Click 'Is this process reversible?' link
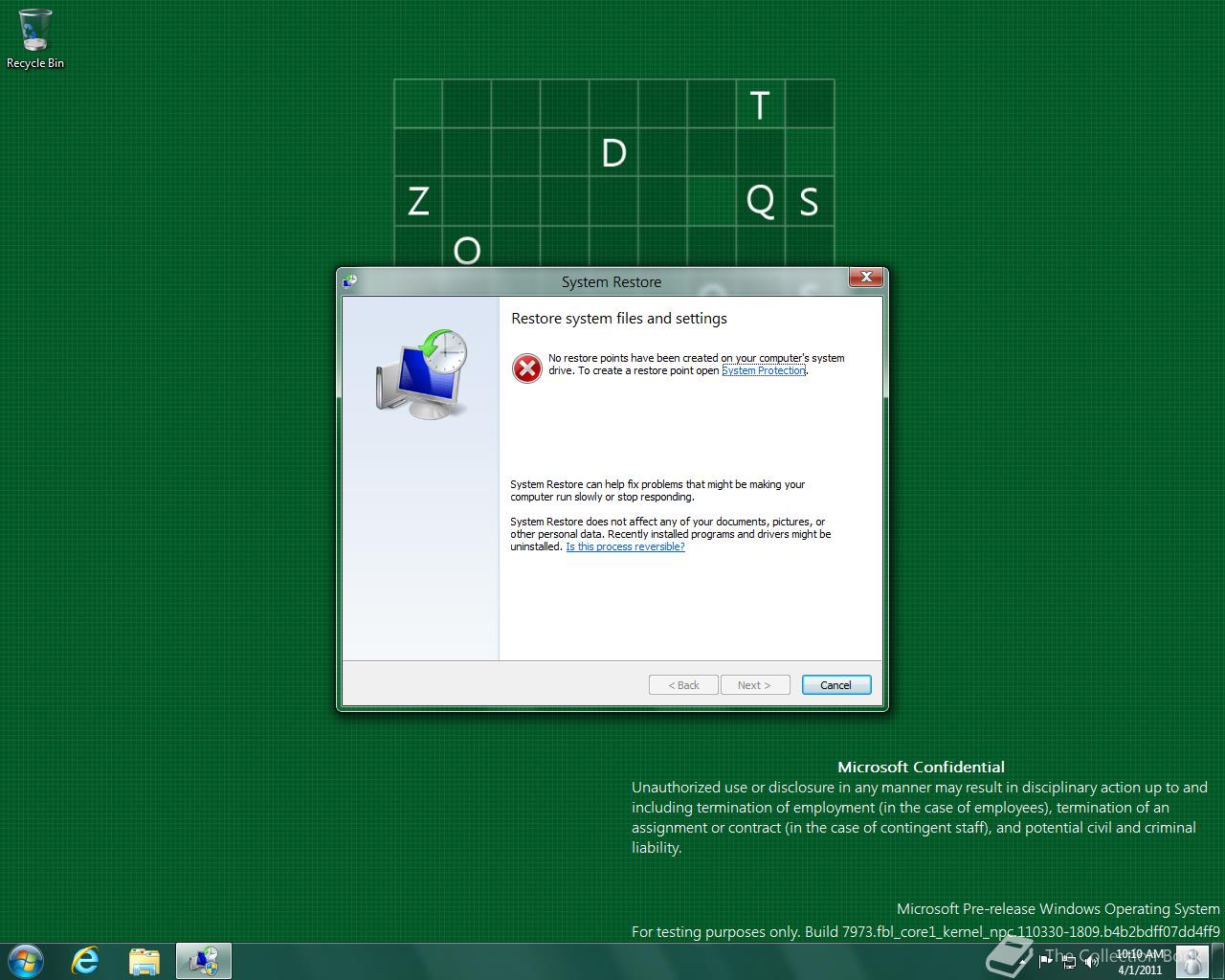Screen dimensions: 1225x980 point(625,546)
